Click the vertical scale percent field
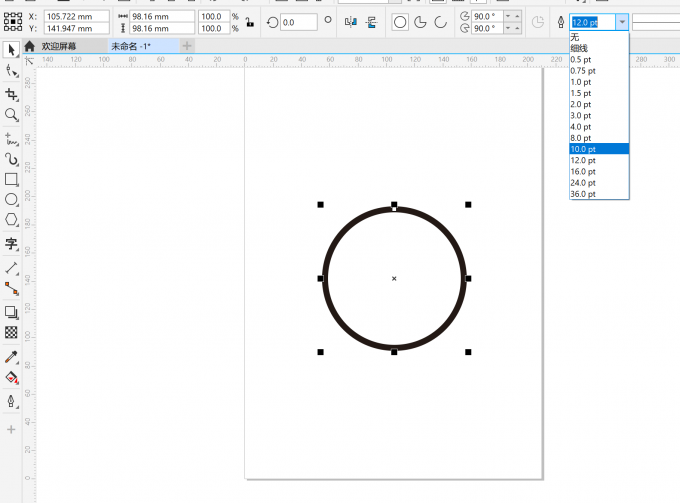680x503 pixels. click(x=214, y=29)
